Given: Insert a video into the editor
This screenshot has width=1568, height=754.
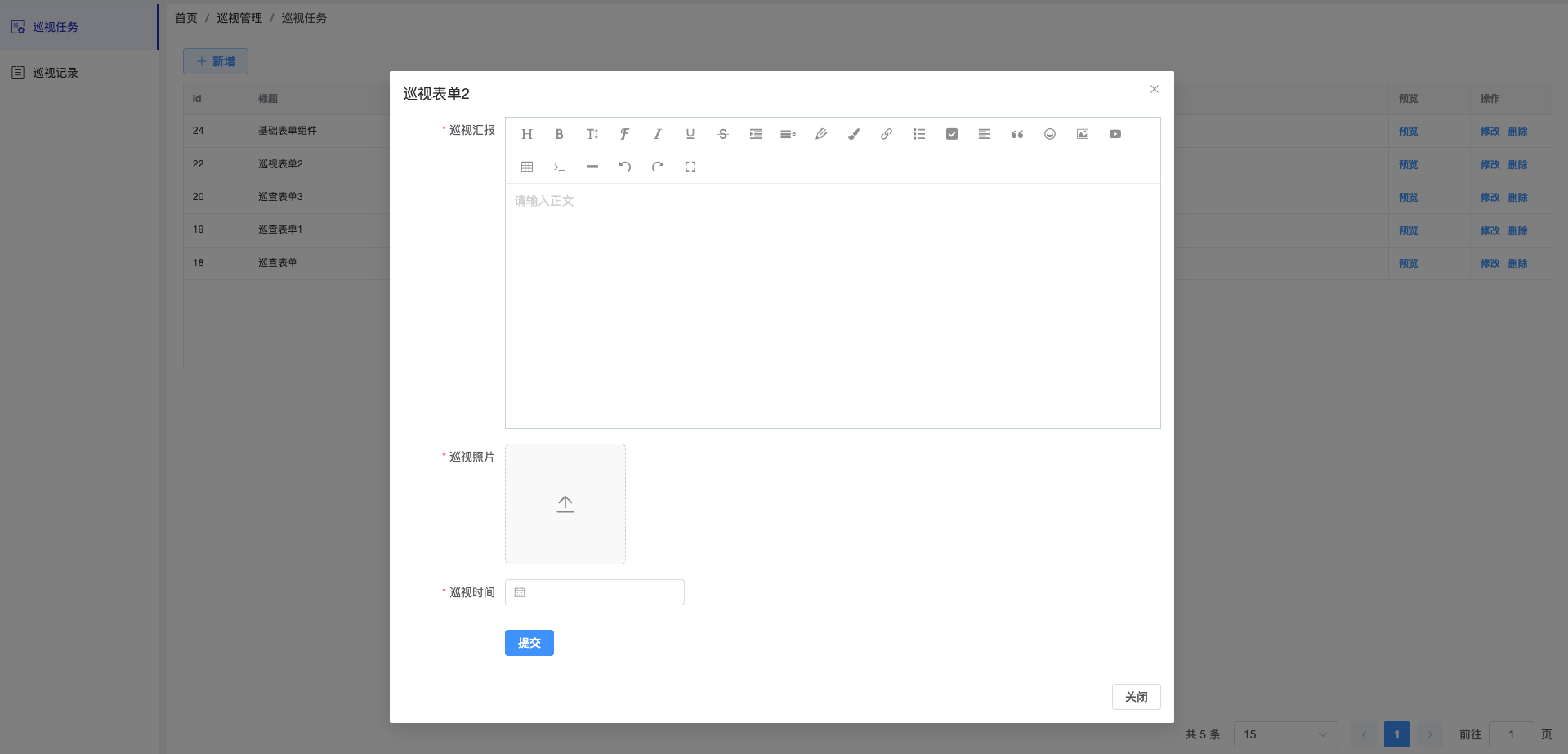Looking at the screenshot, I should [1115, 134].
